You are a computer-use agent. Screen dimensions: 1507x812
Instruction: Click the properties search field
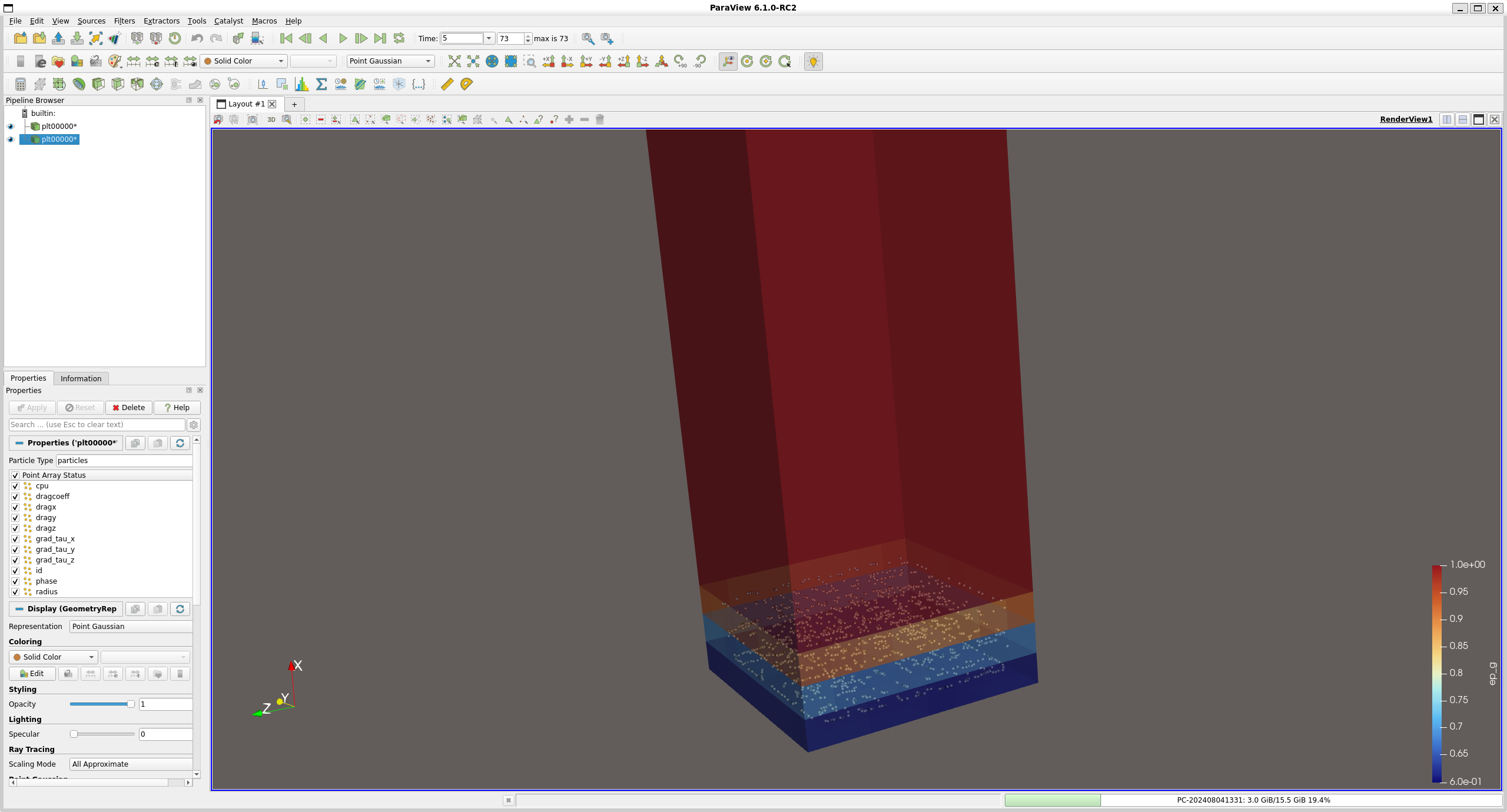(97, 425)
